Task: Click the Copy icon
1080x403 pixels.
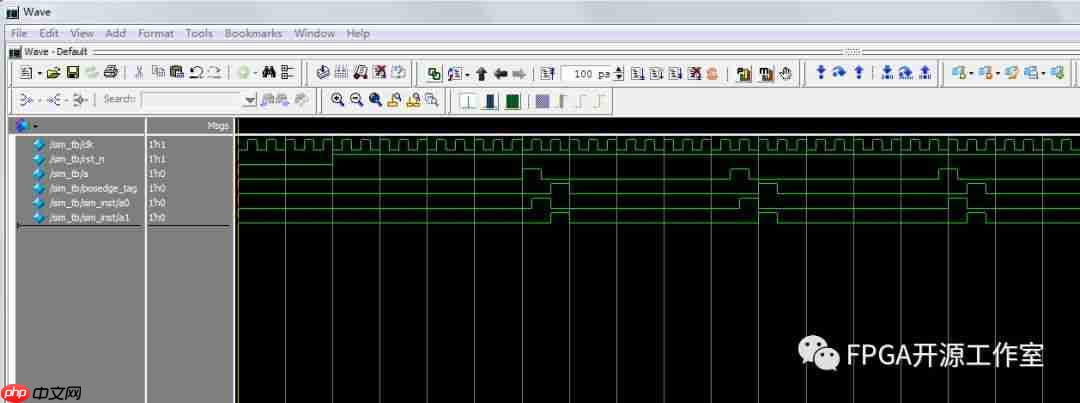Action: coord(158,72)
